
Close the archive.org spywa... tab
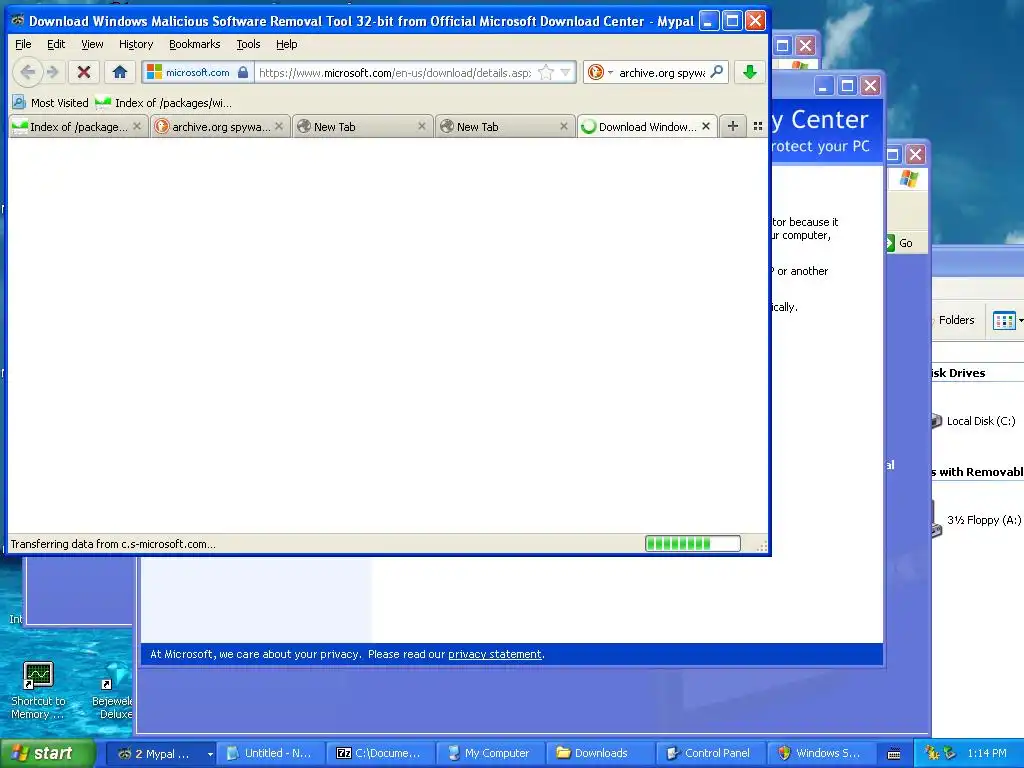[279, 127]
